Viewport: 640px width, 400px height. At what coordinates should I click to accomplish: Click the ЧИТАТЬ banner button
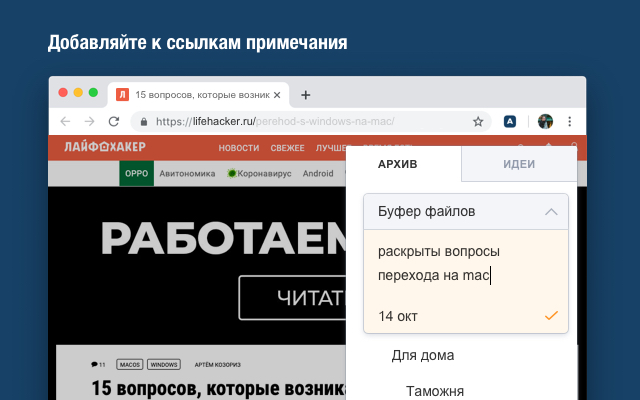tap(292, 298)
